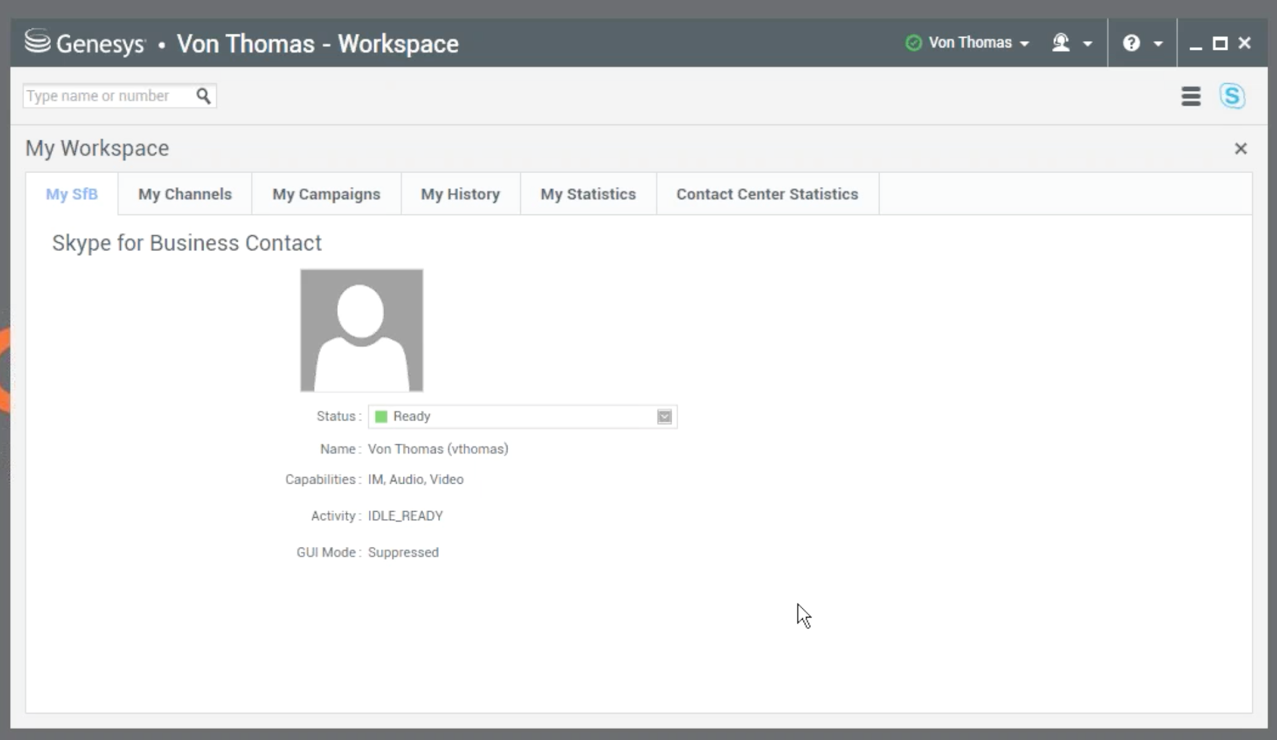Select the My History tab
Image resolution: width=1277 pixels, height=740 pixels.
tap(460, 194)
